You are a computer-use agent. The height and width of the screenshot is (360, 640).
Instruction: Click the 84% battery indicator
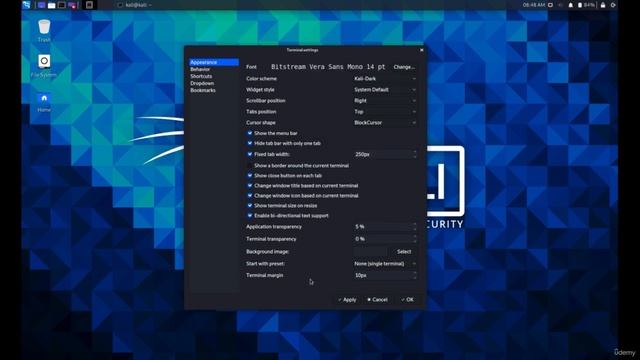(x=586, y=5)
